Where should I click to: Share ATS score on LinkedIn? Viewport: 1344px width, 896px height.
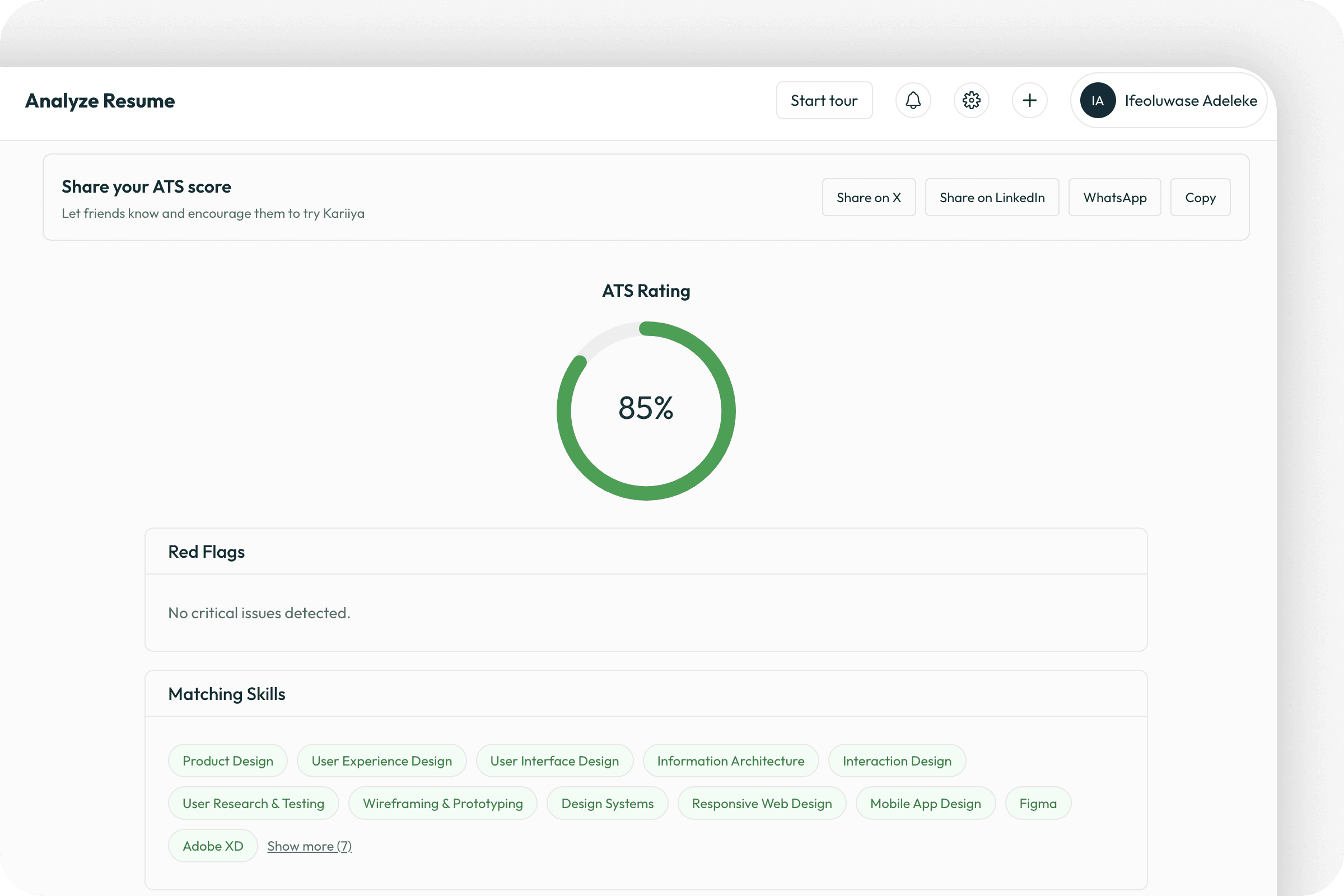(992, 197)
